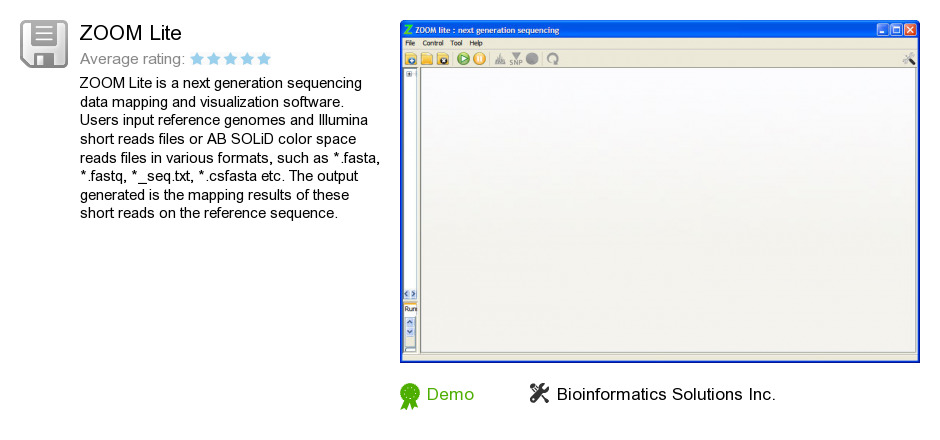Click the open folder toolbar icon

[427, 59]
